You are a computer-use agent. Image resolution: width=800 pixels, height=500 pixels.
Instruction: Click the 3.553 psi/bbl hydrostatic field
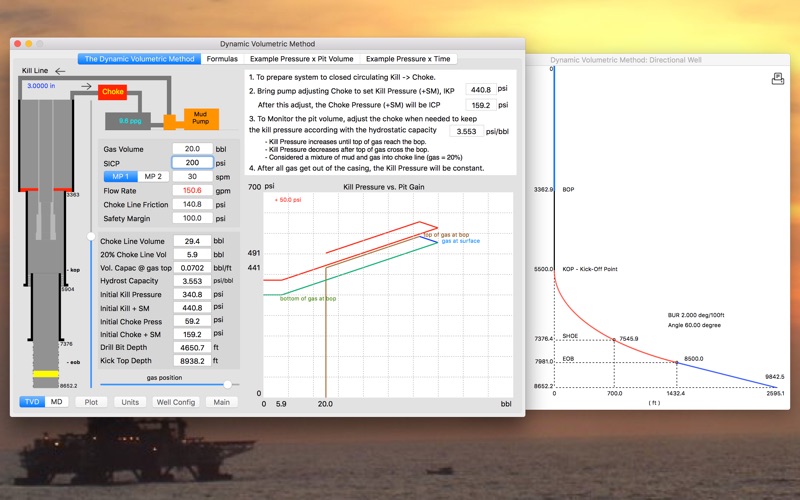[466, 131]
